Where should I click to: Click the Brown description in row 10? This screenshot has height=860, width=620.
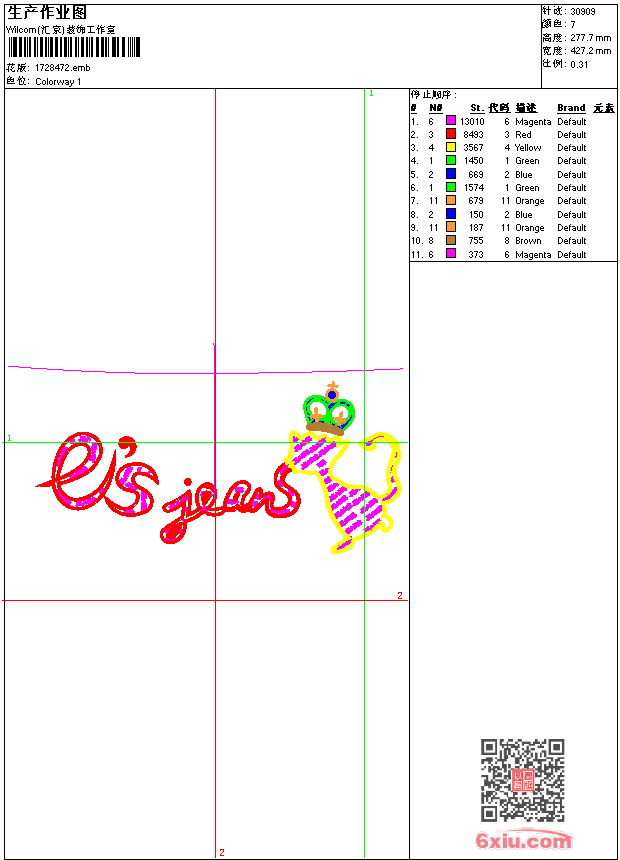(x=528, y=241)
